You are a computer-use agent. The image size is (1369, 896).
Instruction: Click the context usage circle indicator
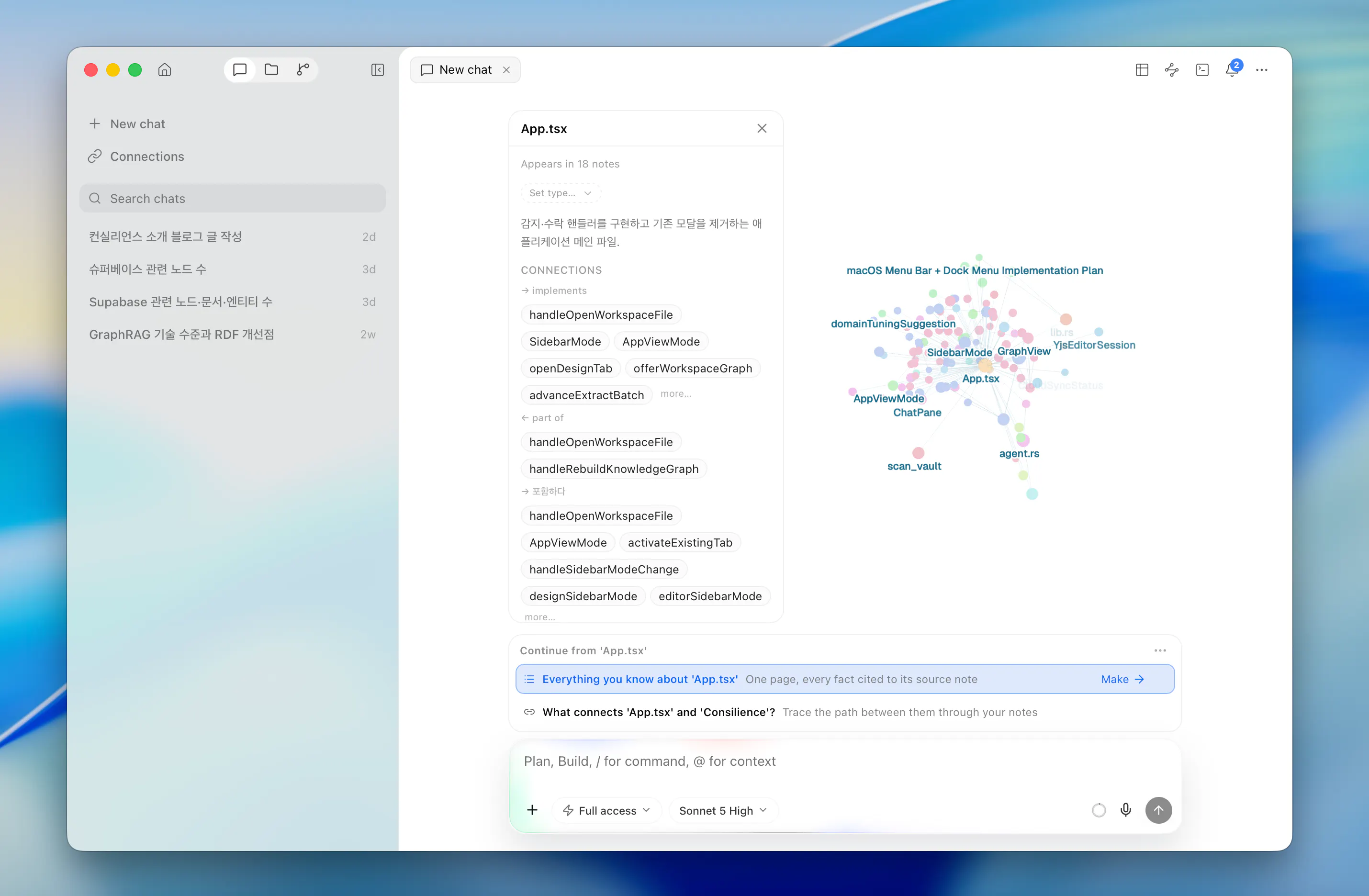tap(1098, 810)
